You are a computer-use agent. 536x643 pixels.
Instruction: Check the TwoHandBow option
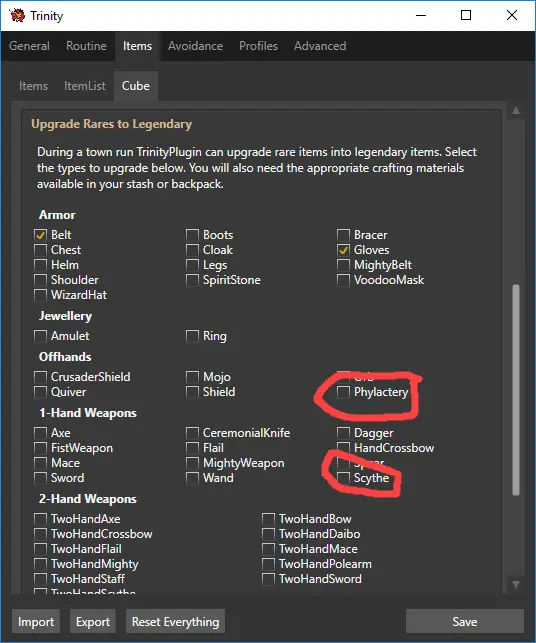tap(268, 519)
